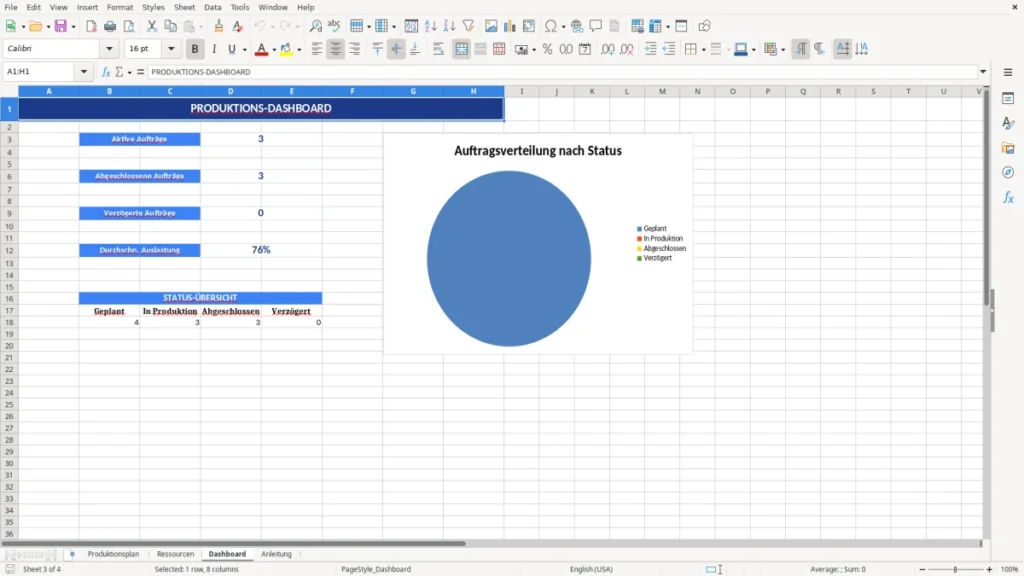Click the Copy icon
Viewport: 1024px width, 576px height.
170,26
